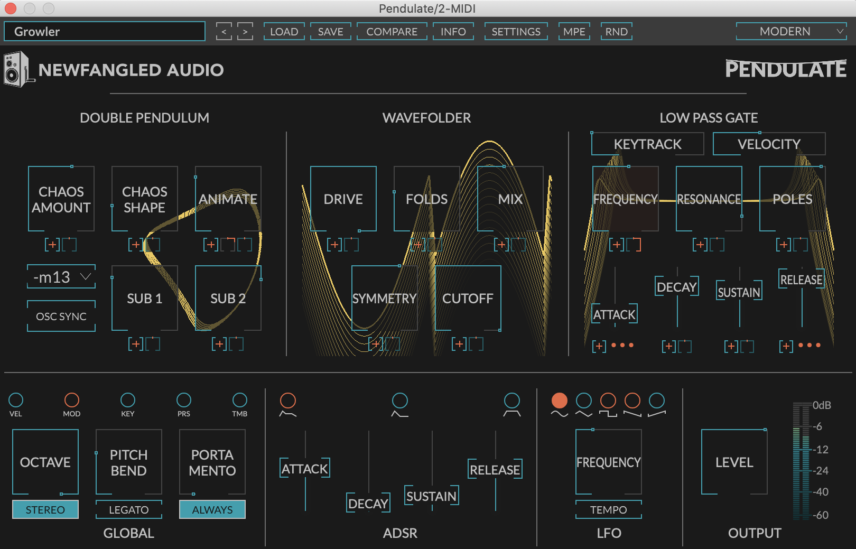Select the MOD modulation source circle
The height and width of the screenshot is (549, 856).
72,400
